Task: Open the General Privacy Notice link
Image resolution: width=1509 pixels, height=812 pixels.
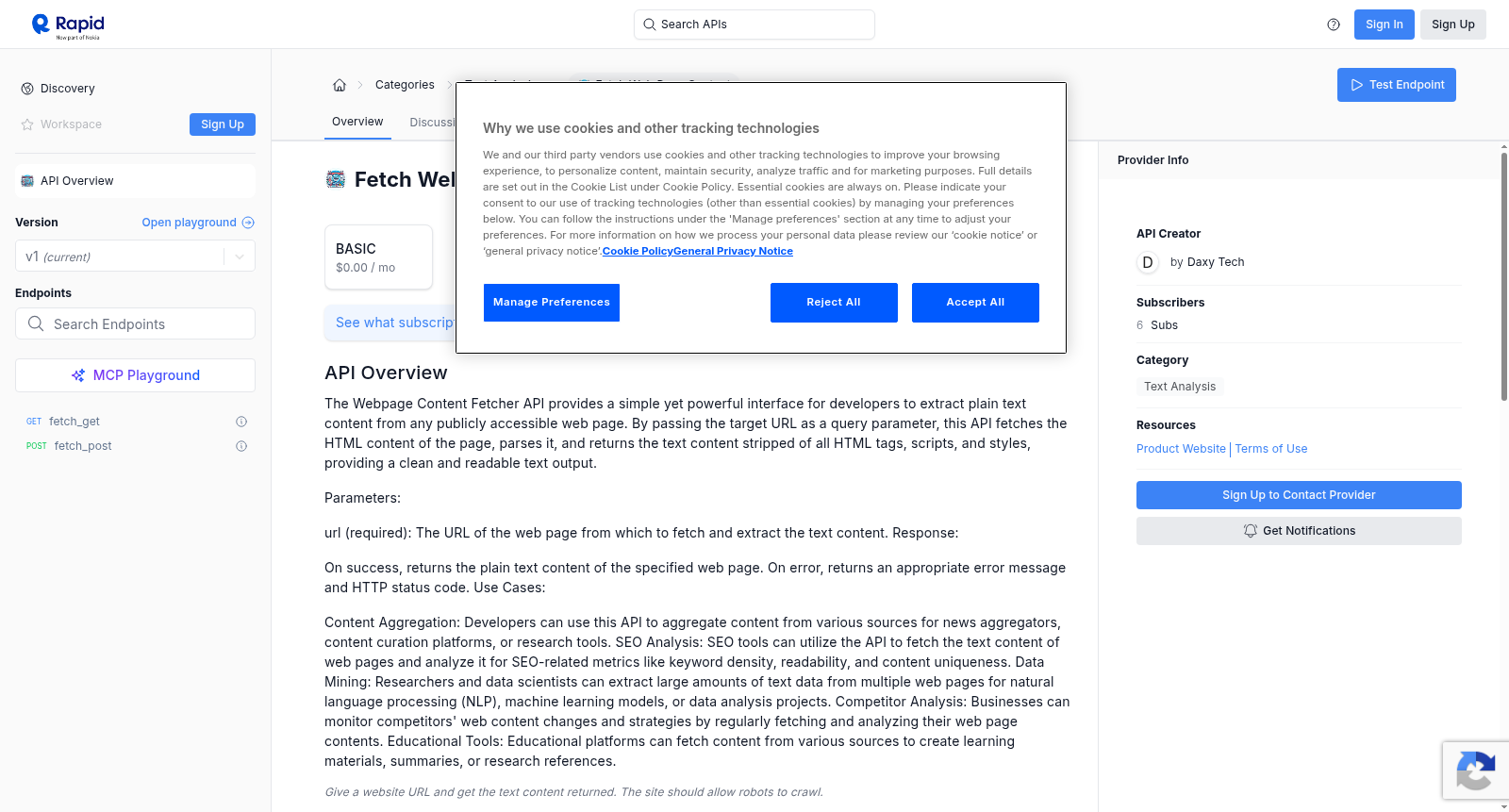Action: point(733,251)
